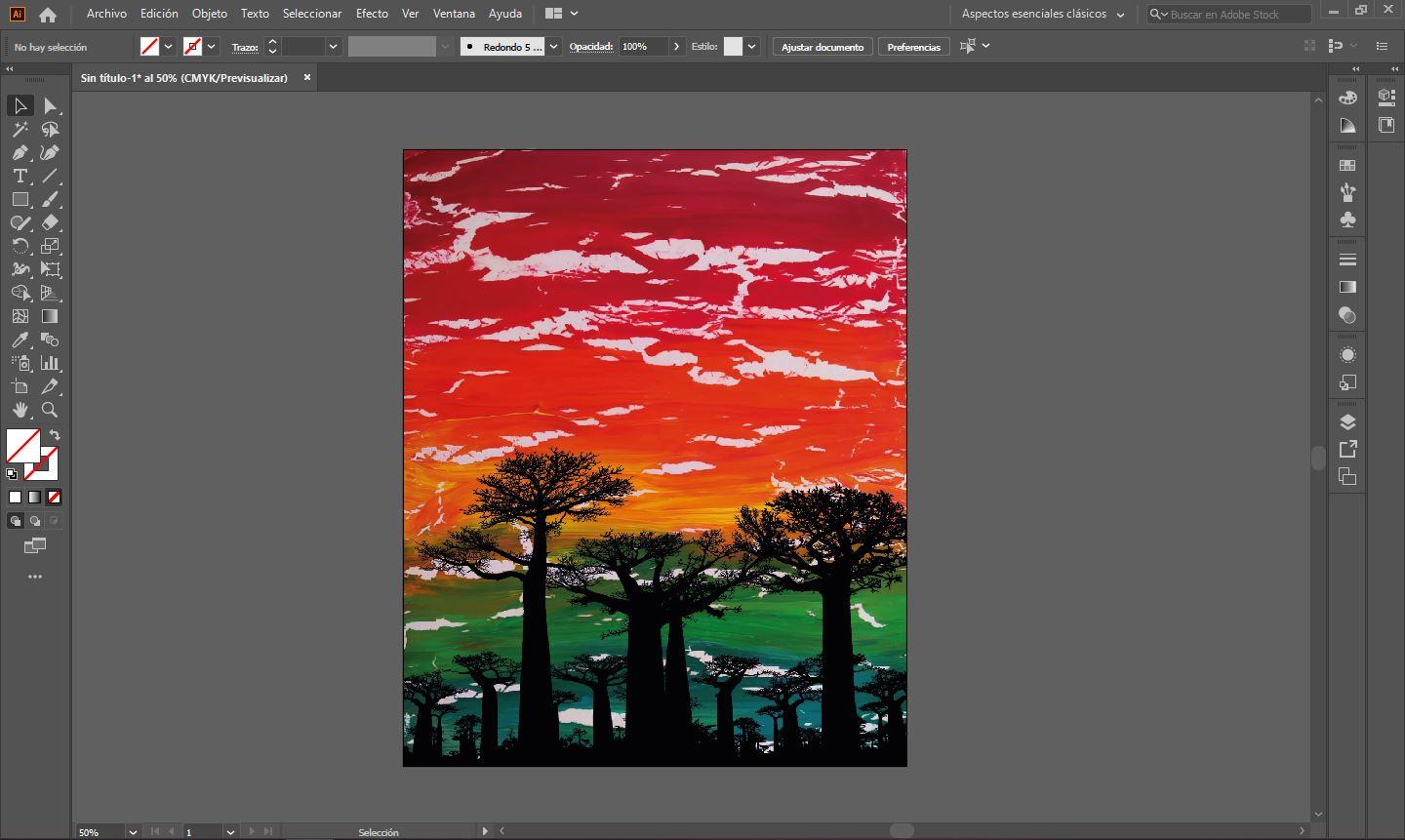Open the fill color dropdown arrow
Screen dimensions: 1405x840
click(x=169, y=46)
